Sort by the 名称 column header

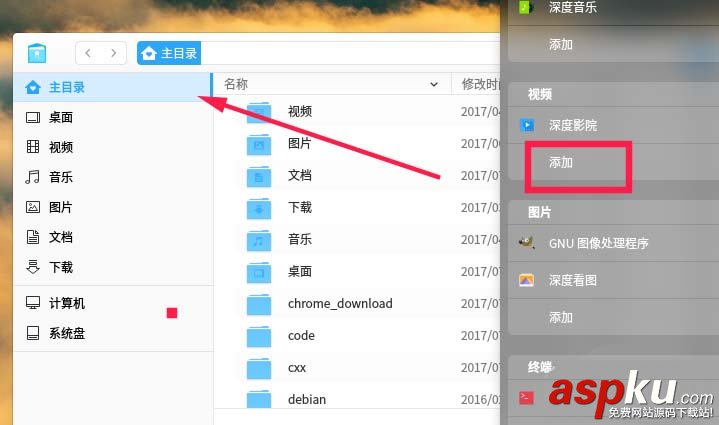click(333, 84)
